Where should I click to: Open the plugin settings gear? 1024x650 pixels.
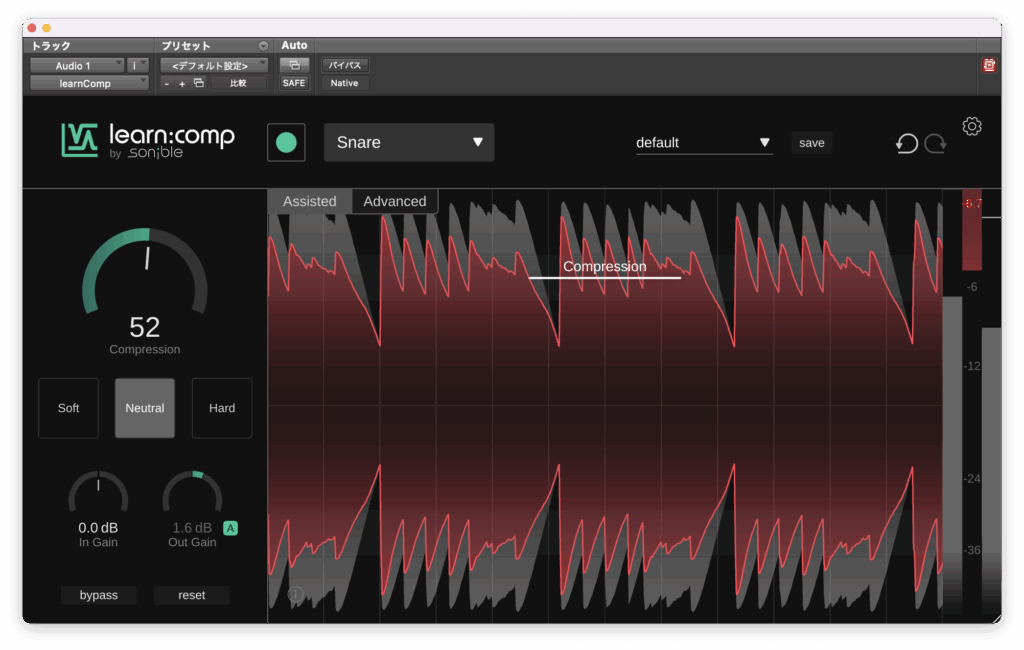point(972,126)
